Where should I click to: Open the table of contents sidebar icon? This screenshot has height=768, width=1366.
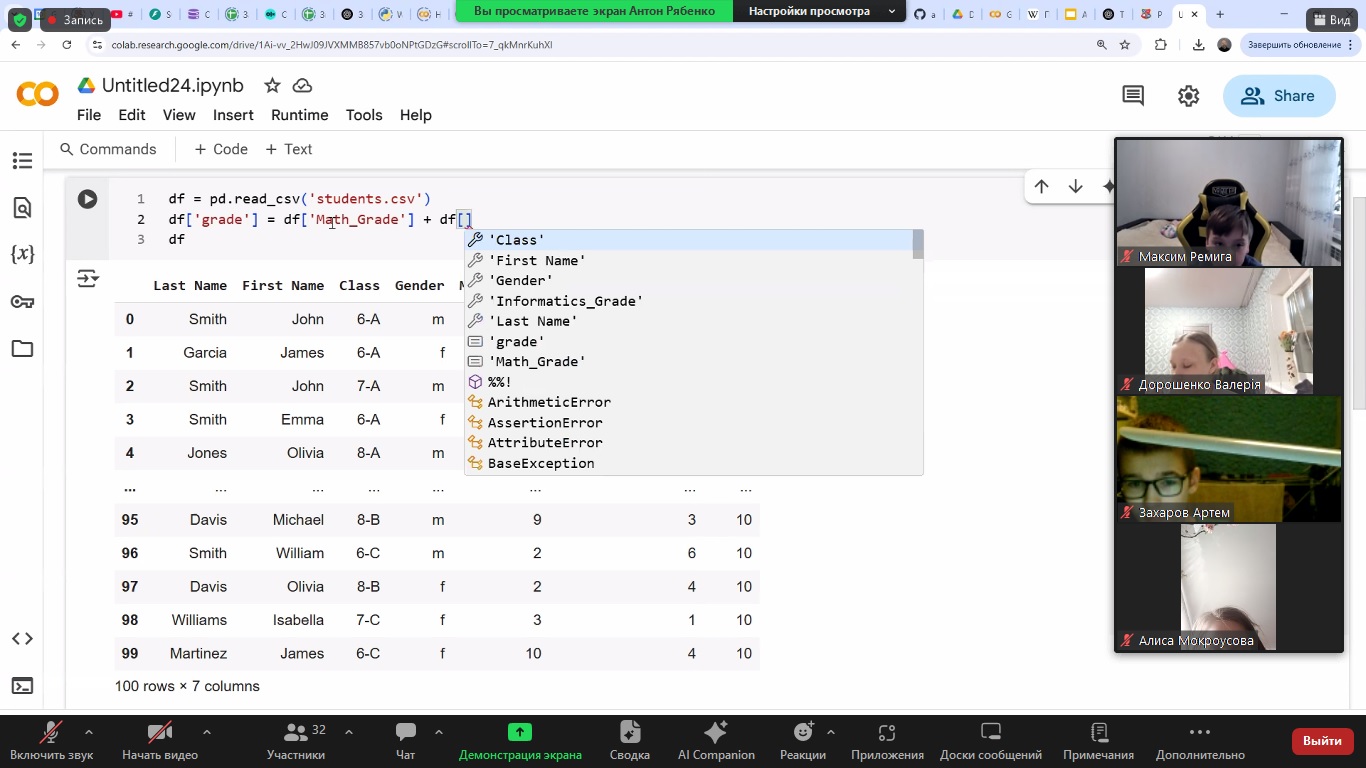pos(22,161)
